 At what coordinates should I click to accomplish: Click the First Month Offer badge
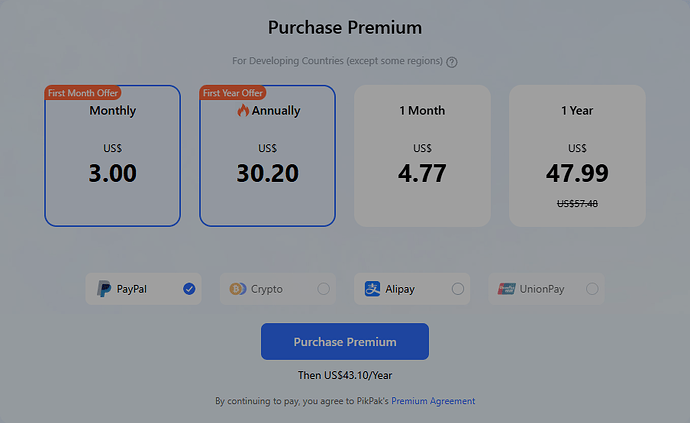(83, 93)
